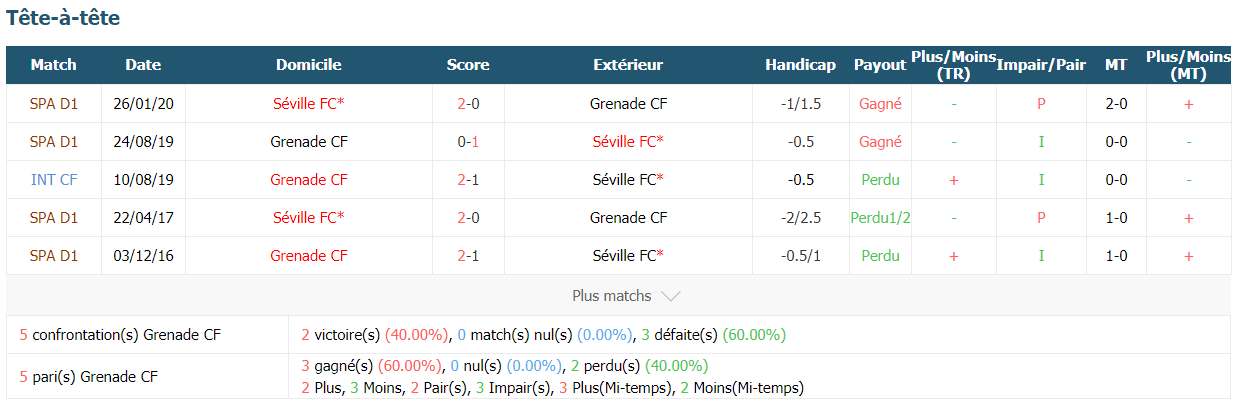Click SPA D1 league for 24/08/19 match
This screenshot has width=1240, height=410.
54,141
